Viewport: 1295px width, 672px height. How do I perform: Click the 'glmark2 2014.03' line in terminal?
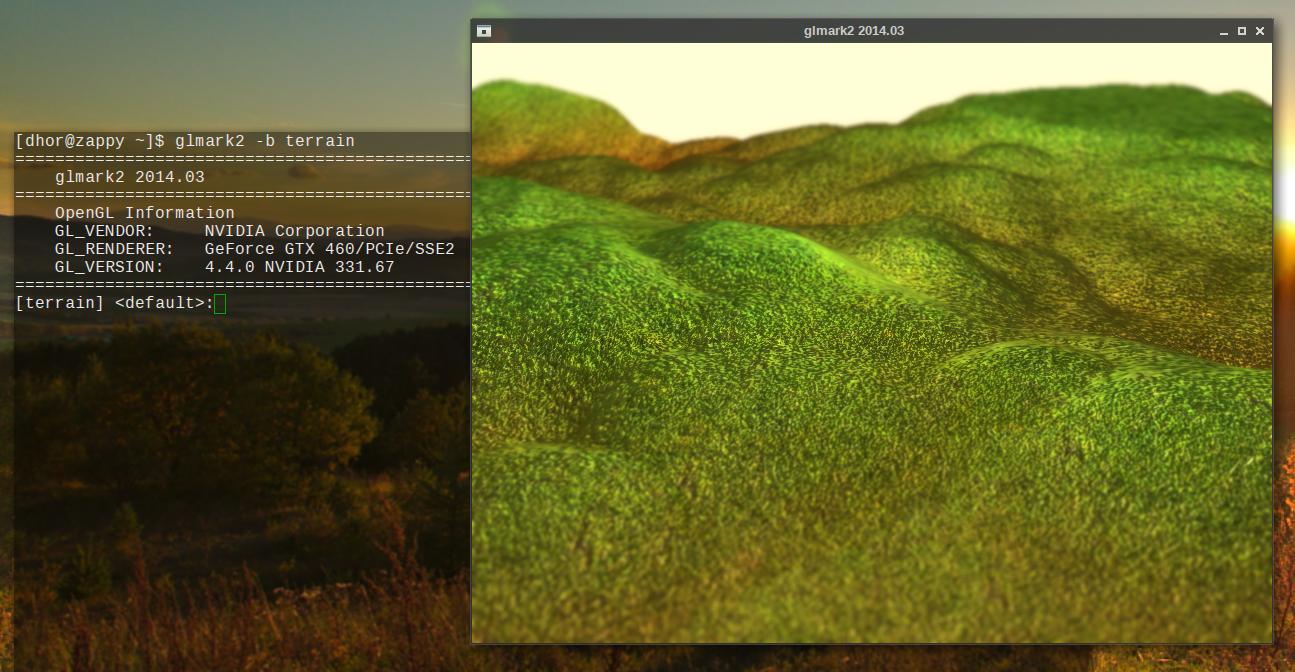point(130,177)
